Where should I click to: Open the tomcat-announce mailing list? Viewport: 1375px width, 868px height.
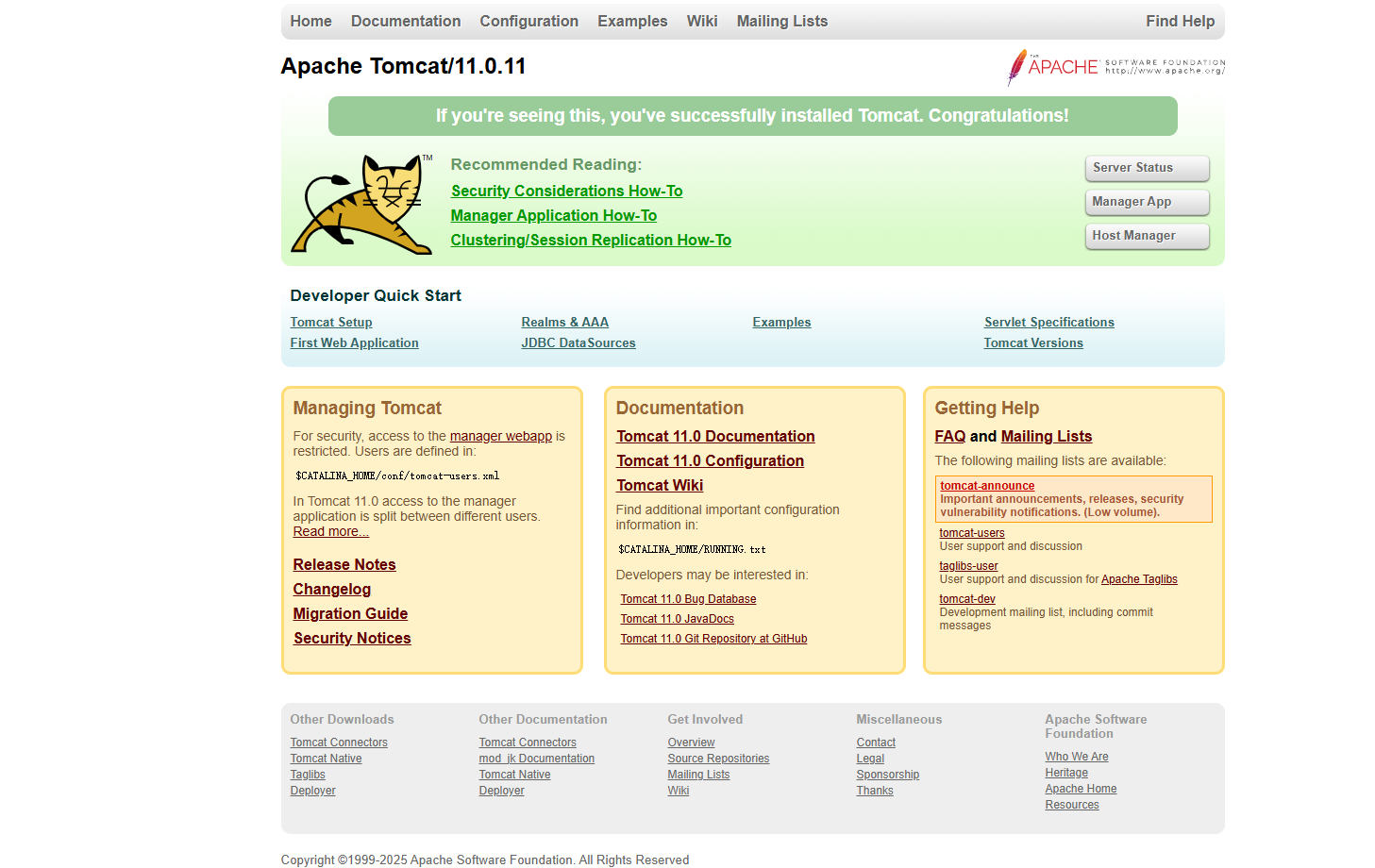[x=987, y=486]
